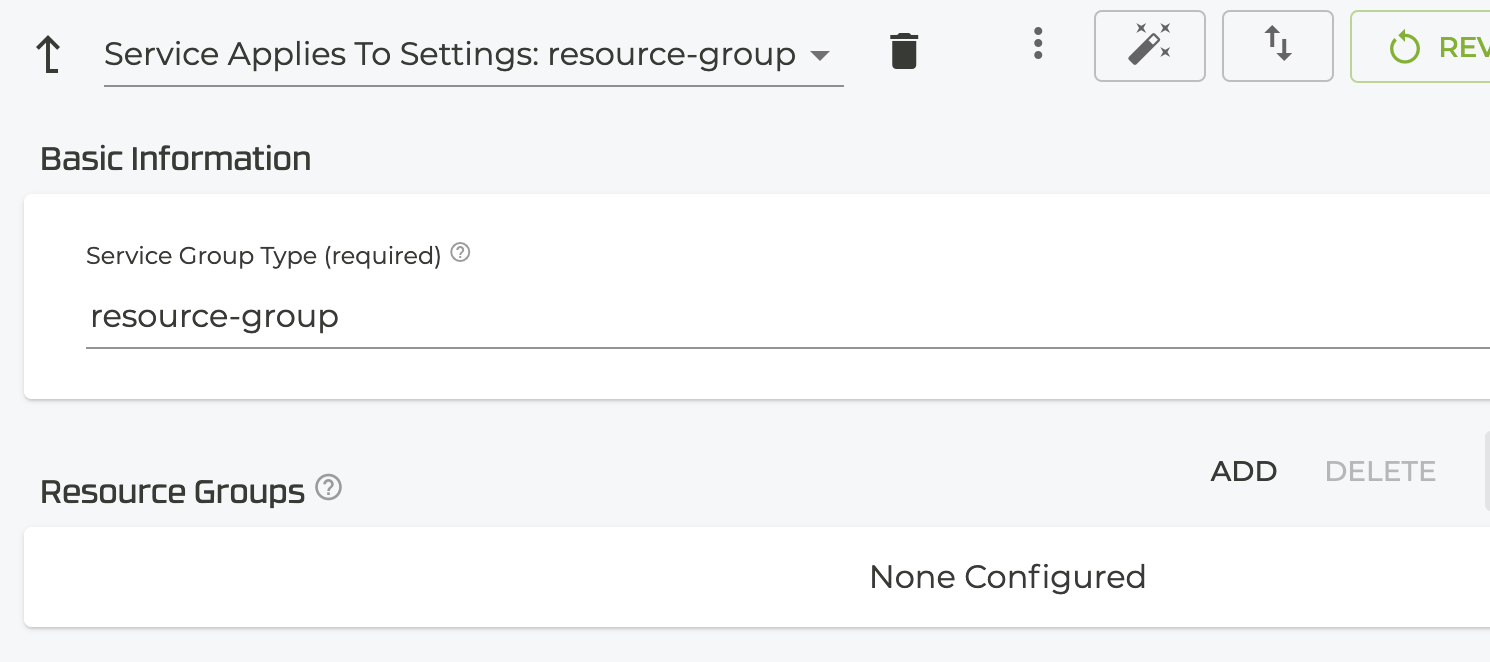Show help for Resource Groups
Image resolution: width=1490 pixels, height=662 pixels.
(x=329, y=488)
